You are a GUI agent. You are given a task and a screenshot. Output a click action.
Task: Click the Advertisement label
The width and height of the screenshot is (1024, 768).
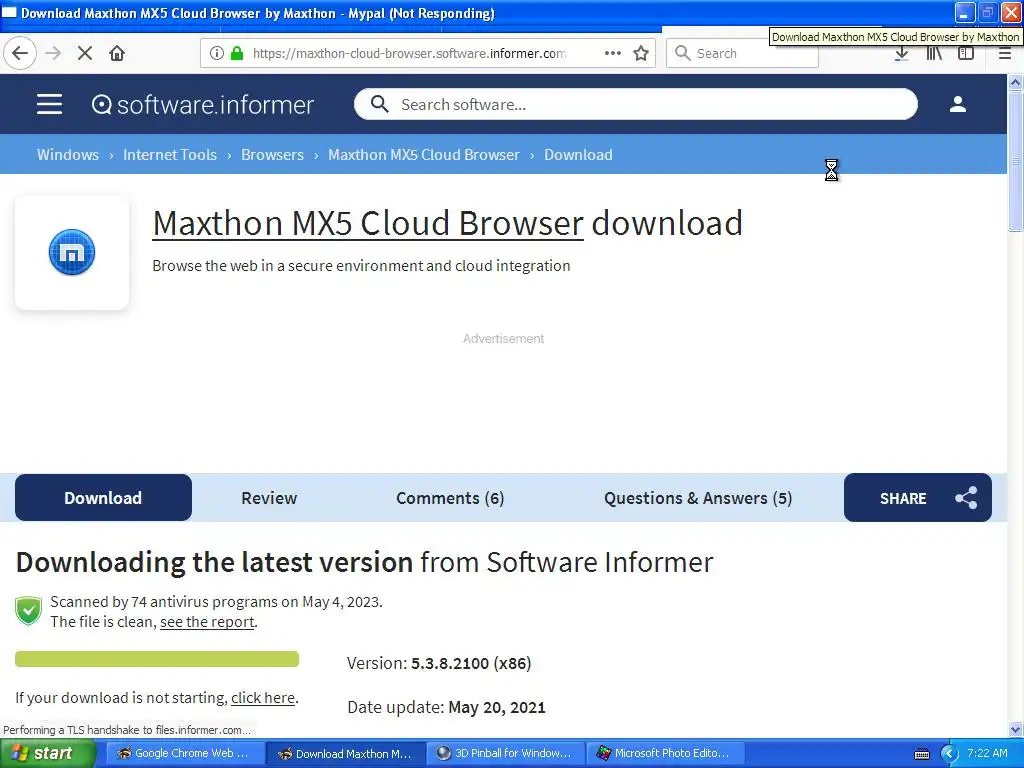504,338
